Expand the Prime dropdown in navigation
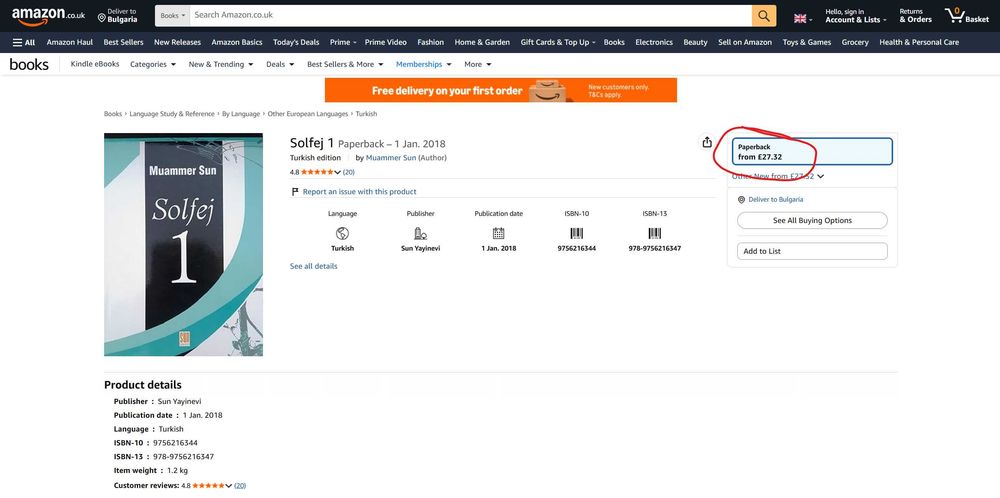Viewport: 1000px width, 498px height. click(343, 42)
